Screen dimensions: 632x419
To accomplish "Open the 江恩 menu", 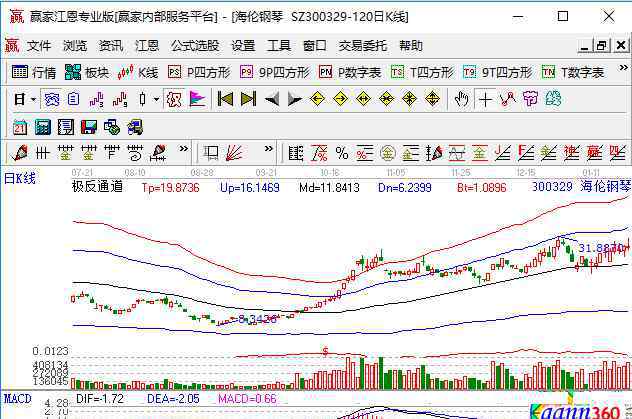I will click(x=147, y=46).
